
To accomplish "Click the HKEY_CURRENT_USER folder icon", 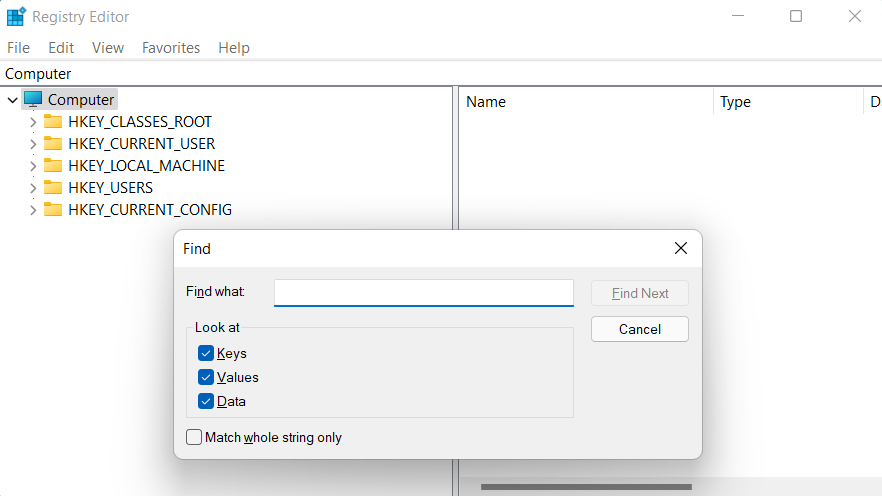I will [x=53, y=144].
